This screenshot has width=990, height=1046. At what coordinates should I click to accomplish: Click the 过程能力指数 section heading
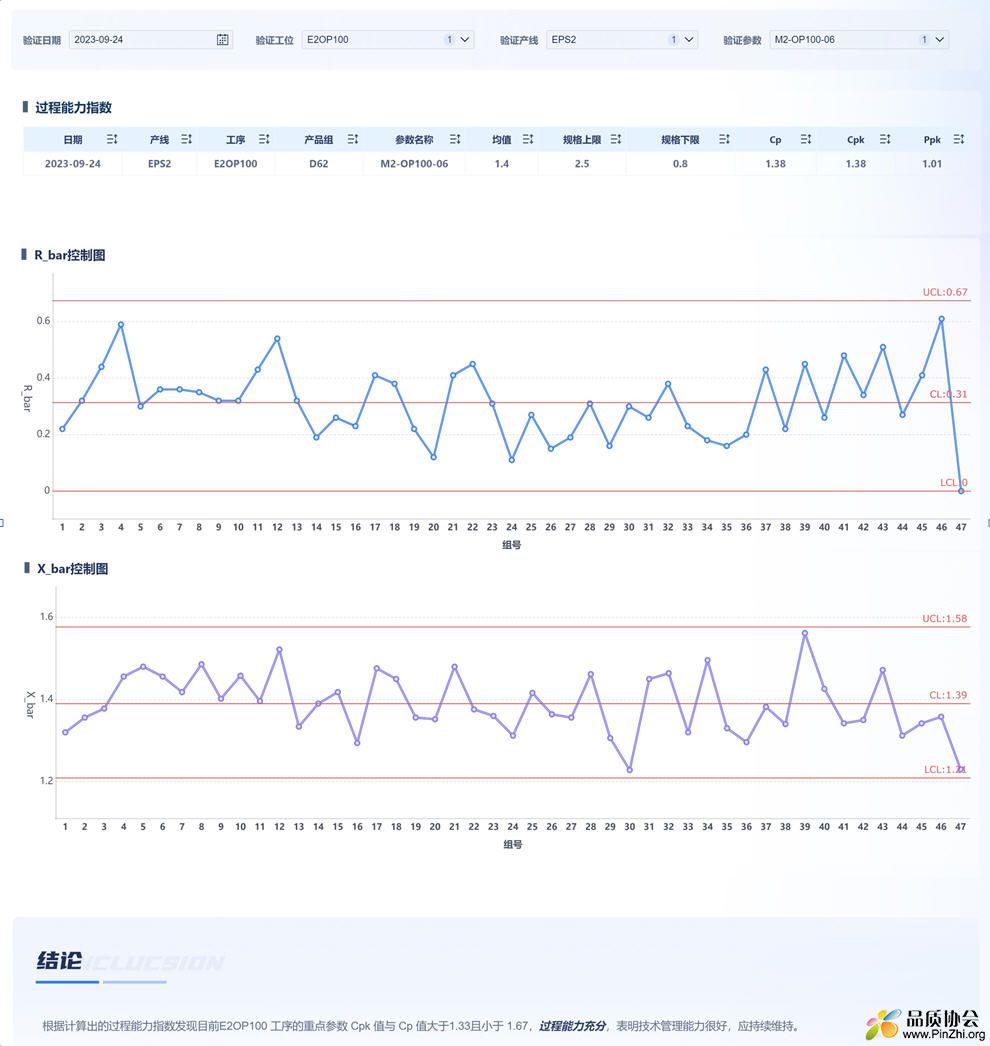(x=73, y=107)
